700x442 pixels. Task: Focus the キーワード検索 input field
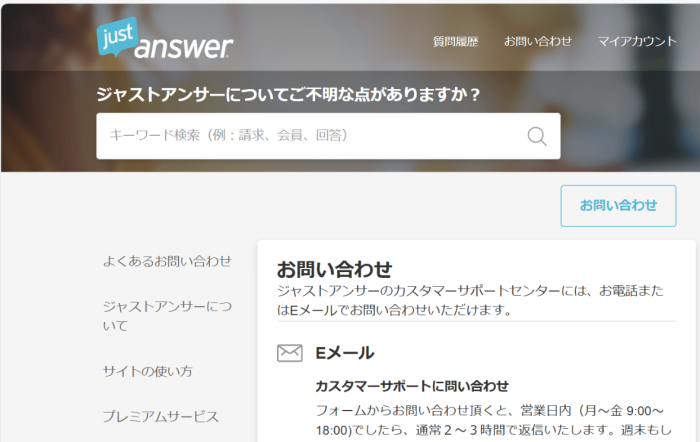(x=328, y=136)
